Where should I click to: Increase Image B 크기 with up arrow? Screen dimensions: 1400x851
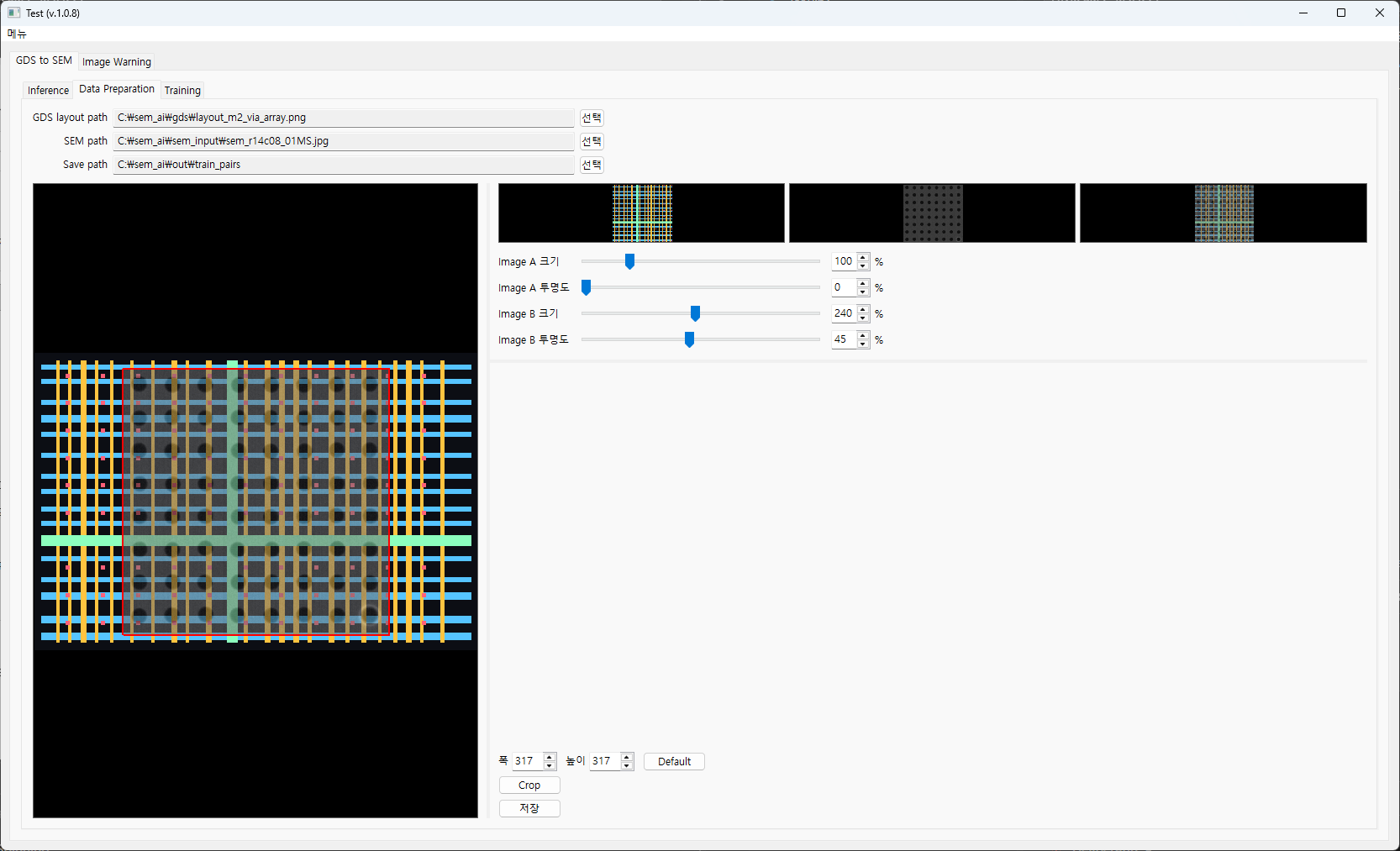863,309
